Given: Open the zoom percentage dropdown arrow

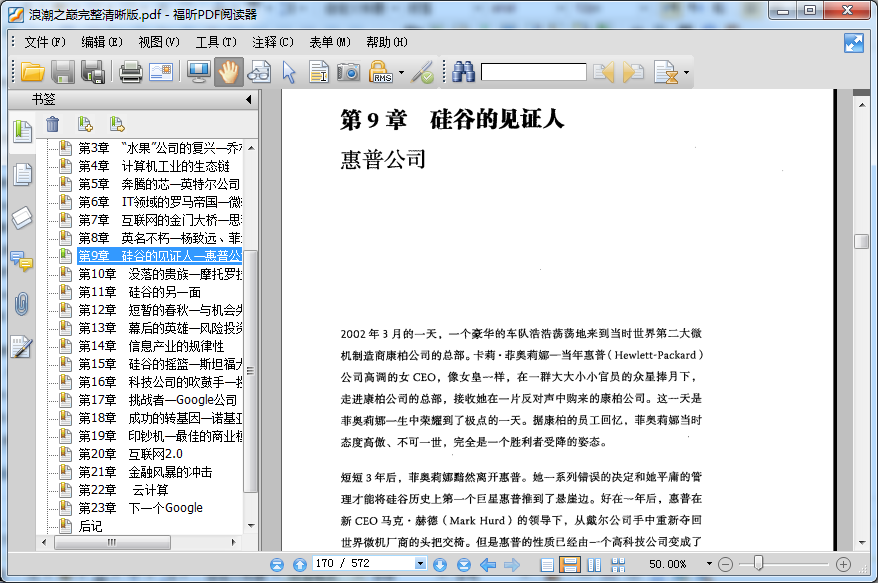Looking at the screenshot, I should 709,564.
